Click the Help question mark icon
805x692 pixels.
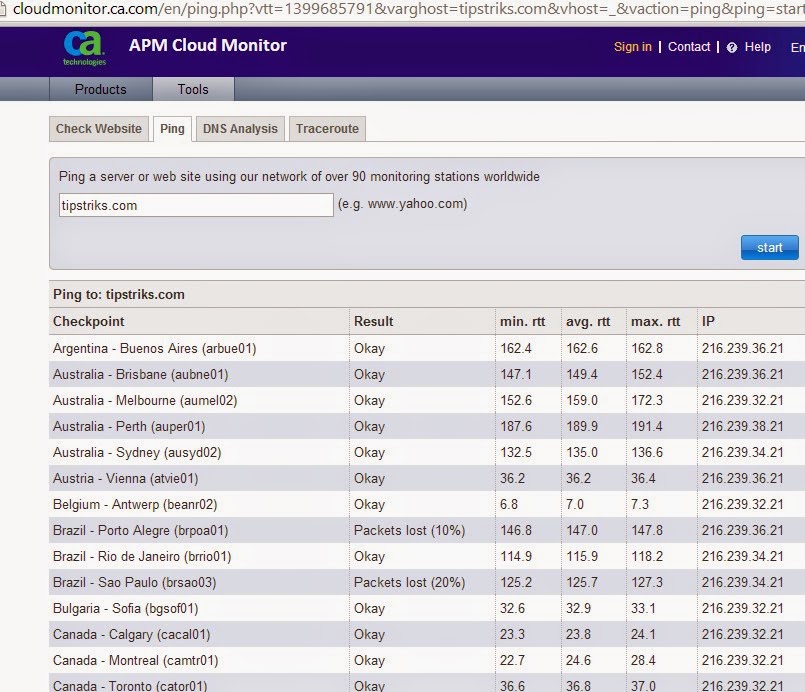pos(732,48)
